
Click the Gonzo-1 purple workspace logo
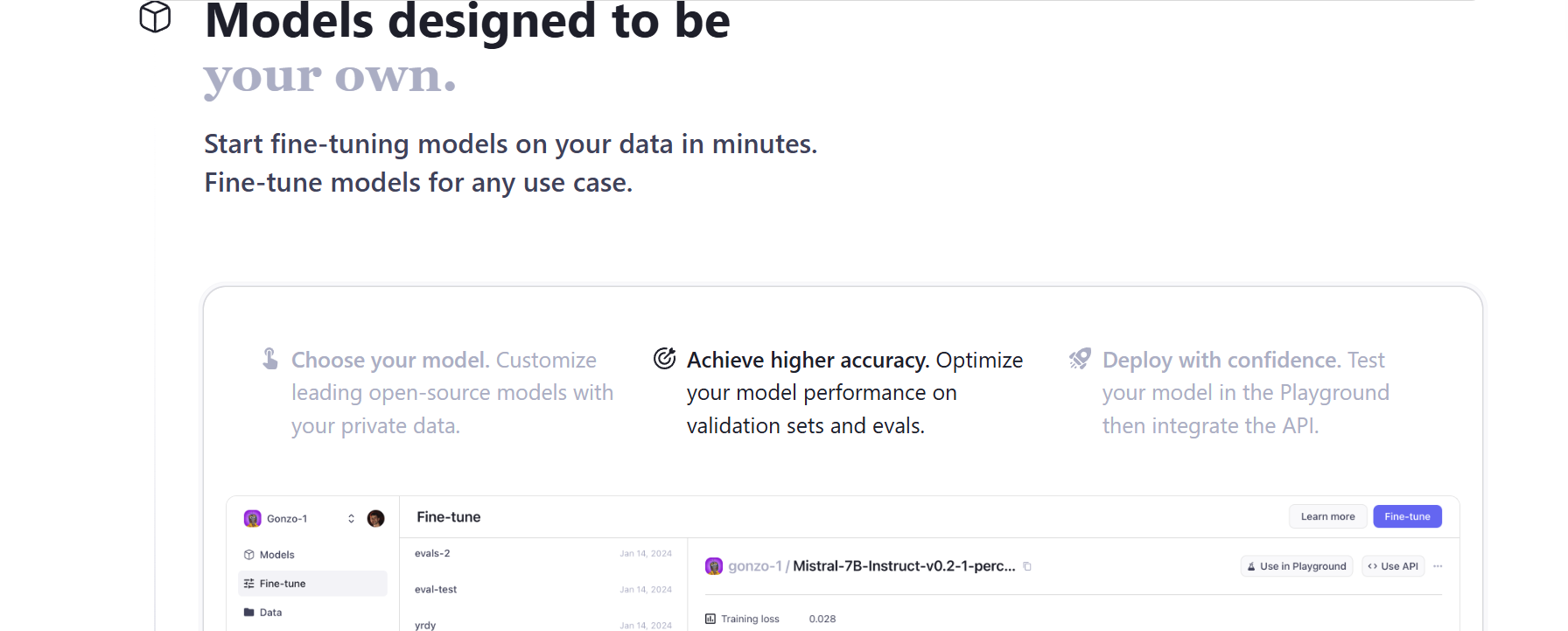(253, 519)
